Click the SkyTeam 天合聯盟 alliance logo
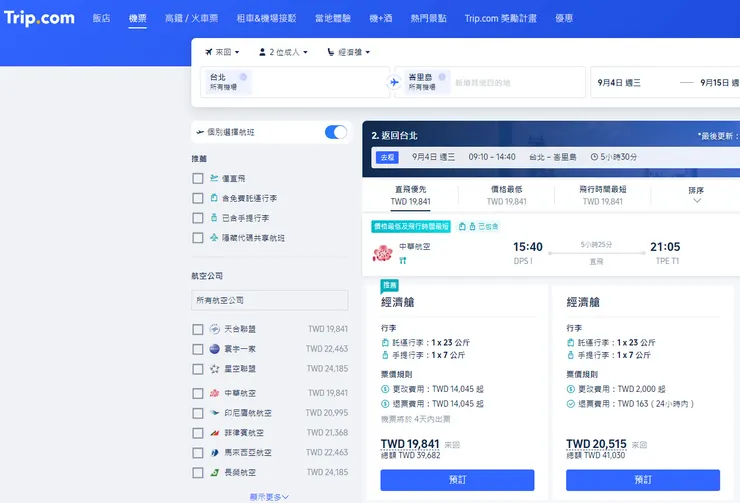Viewport: 740px width, 503px height. pos(214,329)
